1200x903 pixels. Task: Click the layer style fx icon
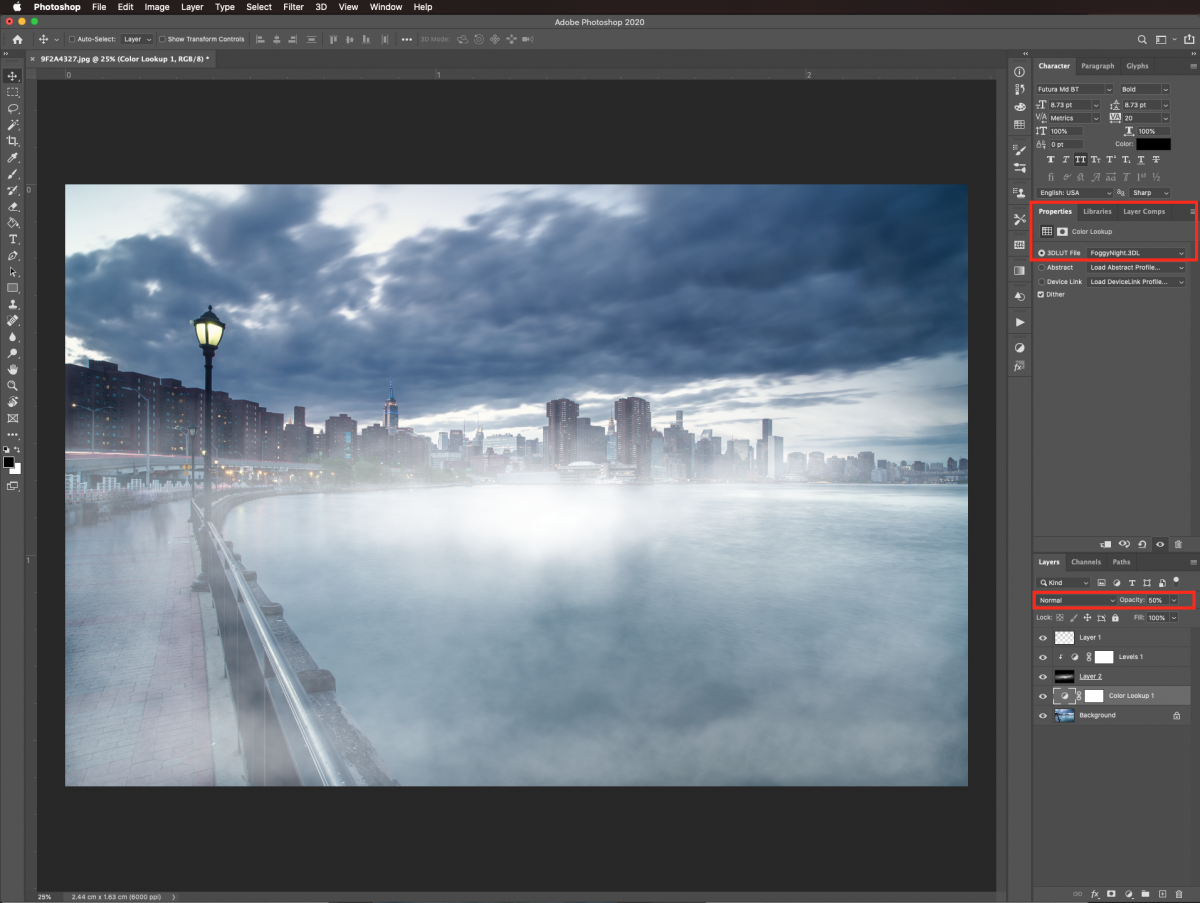tap(1095, 893)
